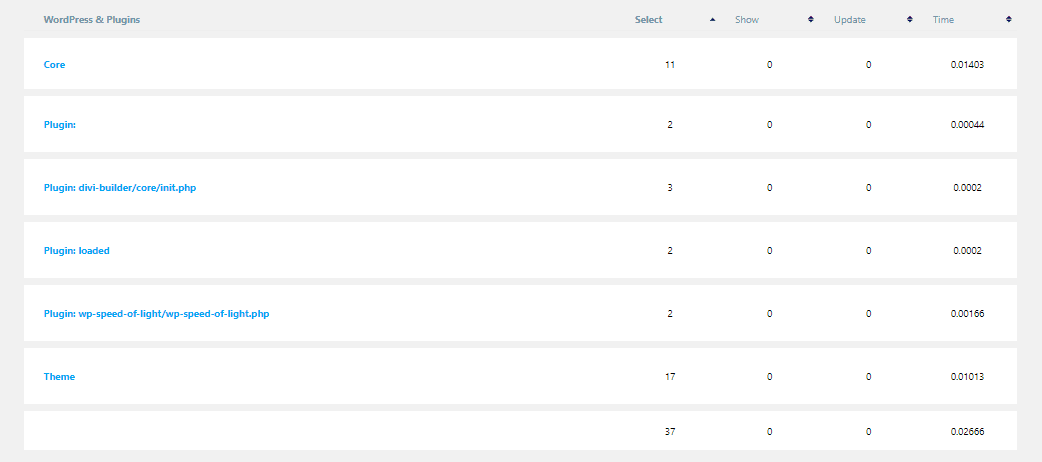Click the Time column header label
Image resolution: width=1042 pixels, height=462 pixels.
click(x=944, y=20)
